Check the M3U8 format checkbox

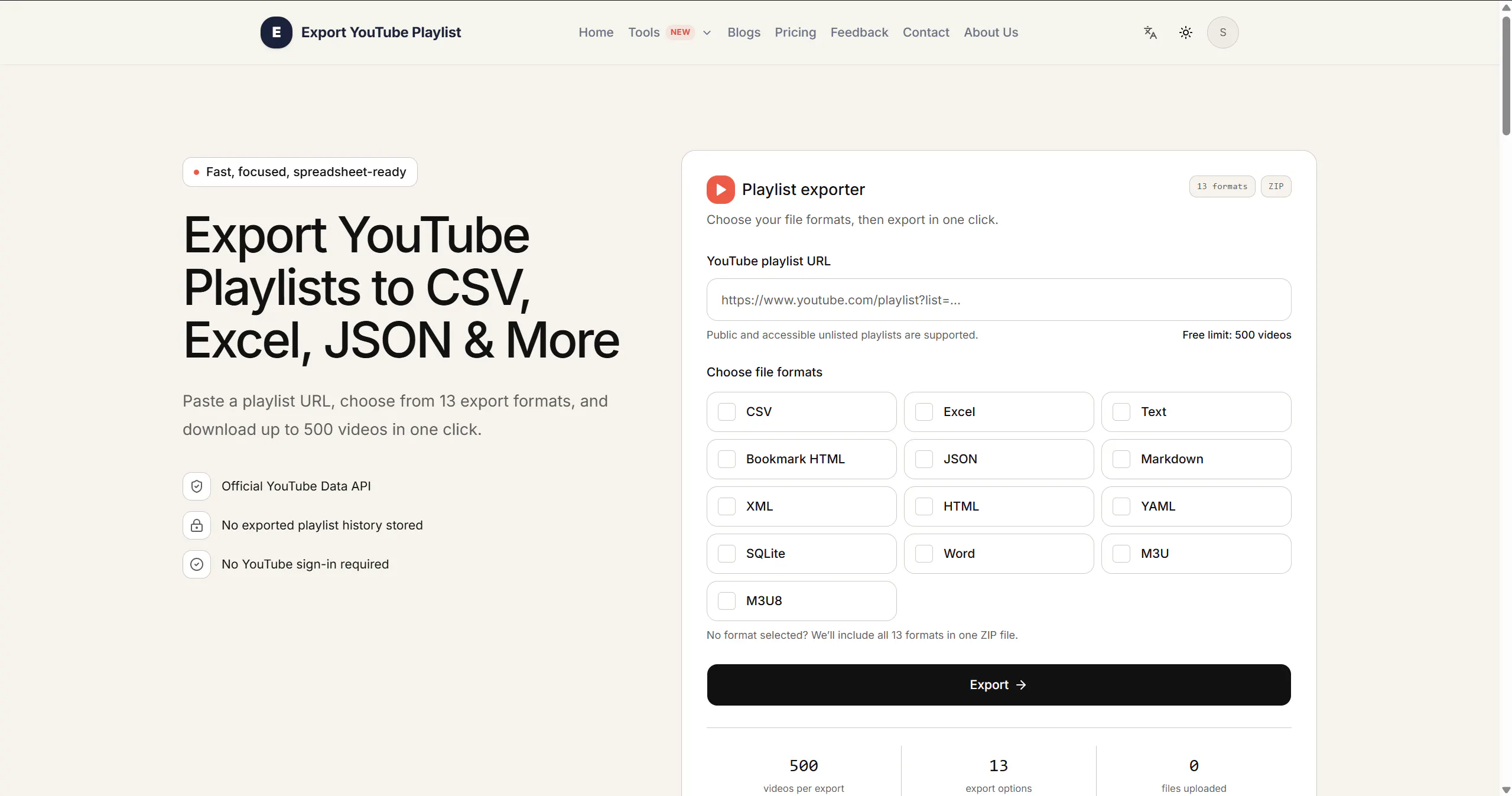click(726, 601)
